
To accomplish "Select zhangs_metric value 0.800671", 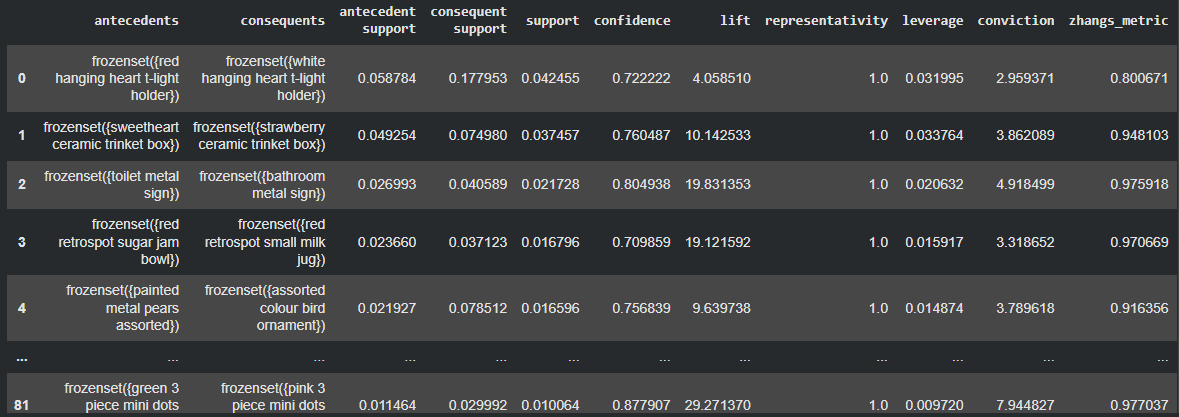I will pos(1132,78).
